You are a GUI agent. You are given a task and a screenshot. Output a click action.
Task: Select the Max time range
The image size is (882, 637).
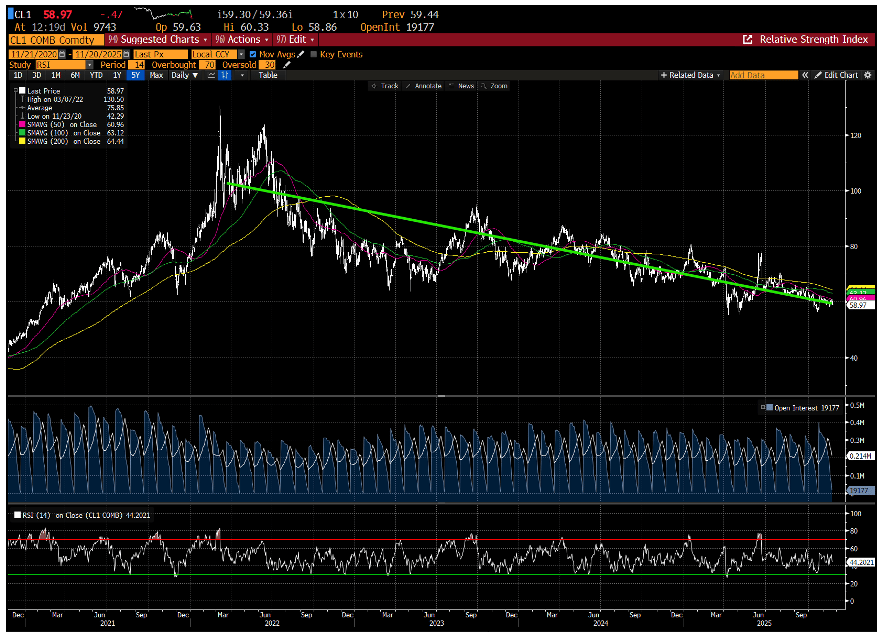[156, 75]
